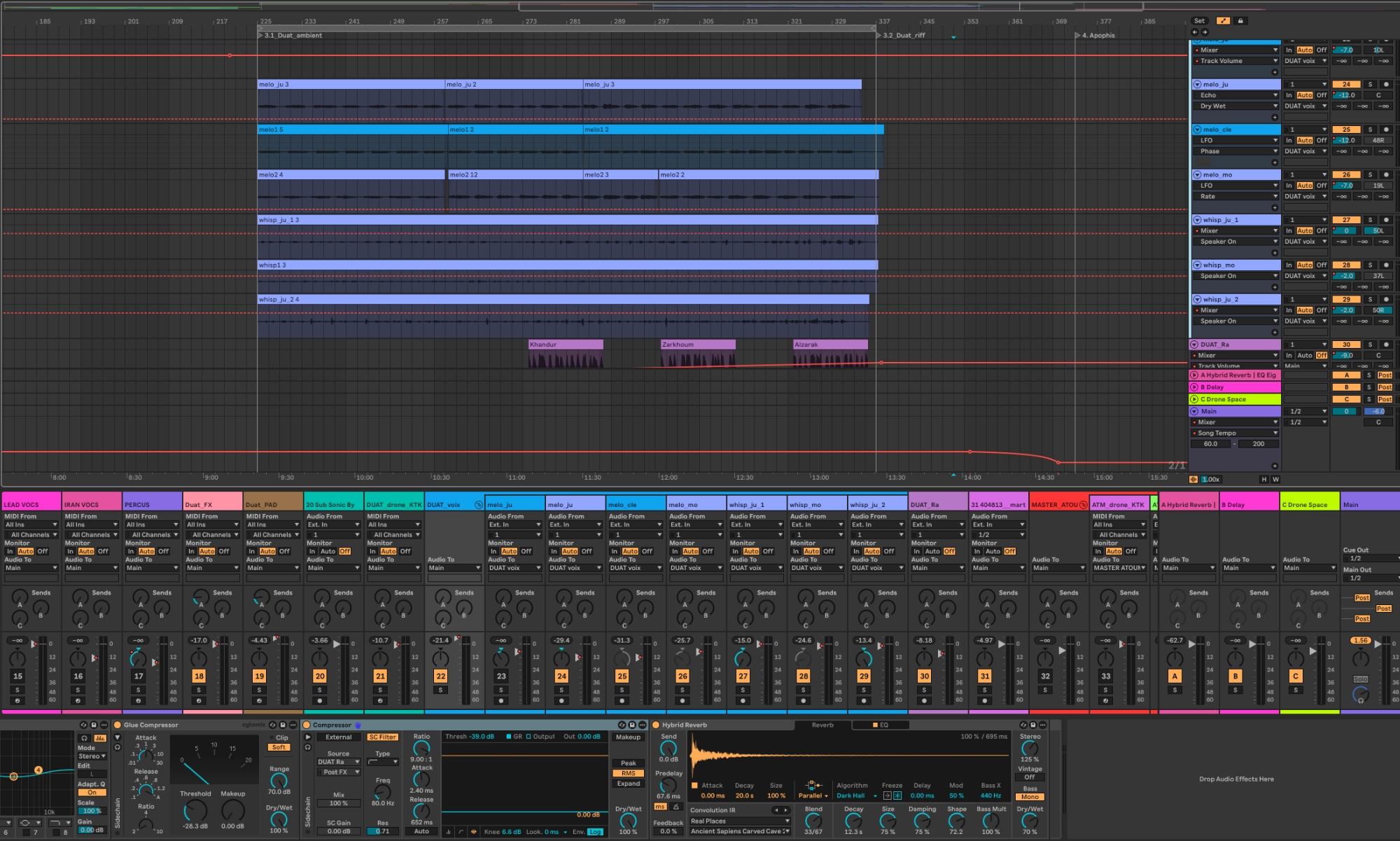
Task: Select the Reverb tab in Hybrid Reverb
Action: click(x=822, y=725)
